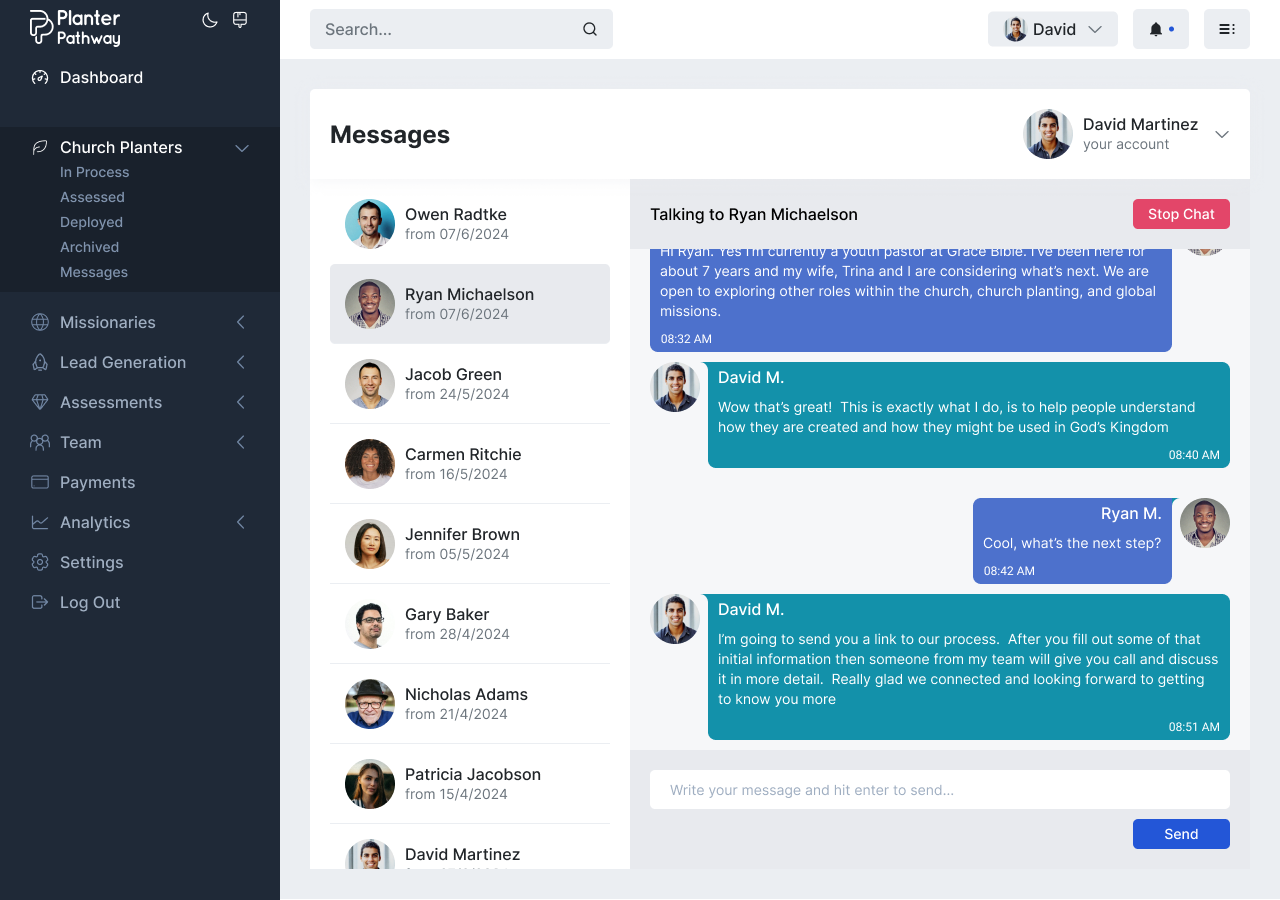Select the Archived submenu item
1280x900 pixels.
pos(89,247)
